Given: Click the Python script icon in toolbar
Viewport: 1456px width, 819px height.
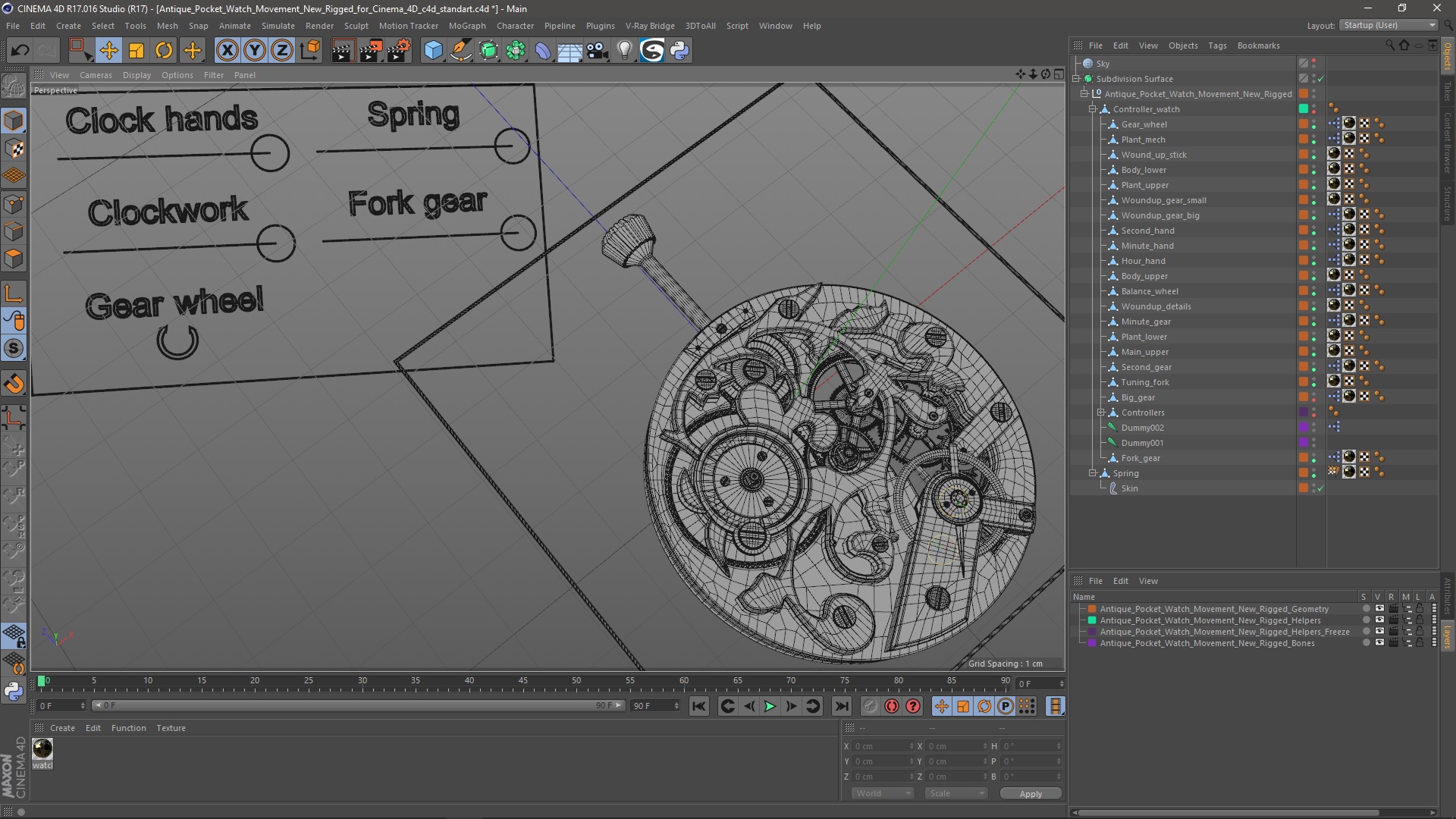Looking at the screenshot, I should pos(679,50).
